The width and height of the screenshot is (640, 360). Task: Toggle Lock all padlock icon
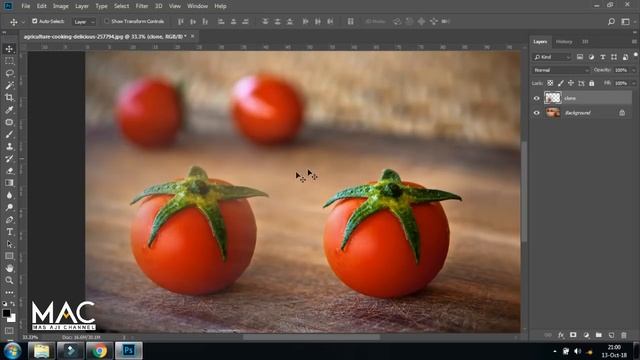tap(591, 83)
